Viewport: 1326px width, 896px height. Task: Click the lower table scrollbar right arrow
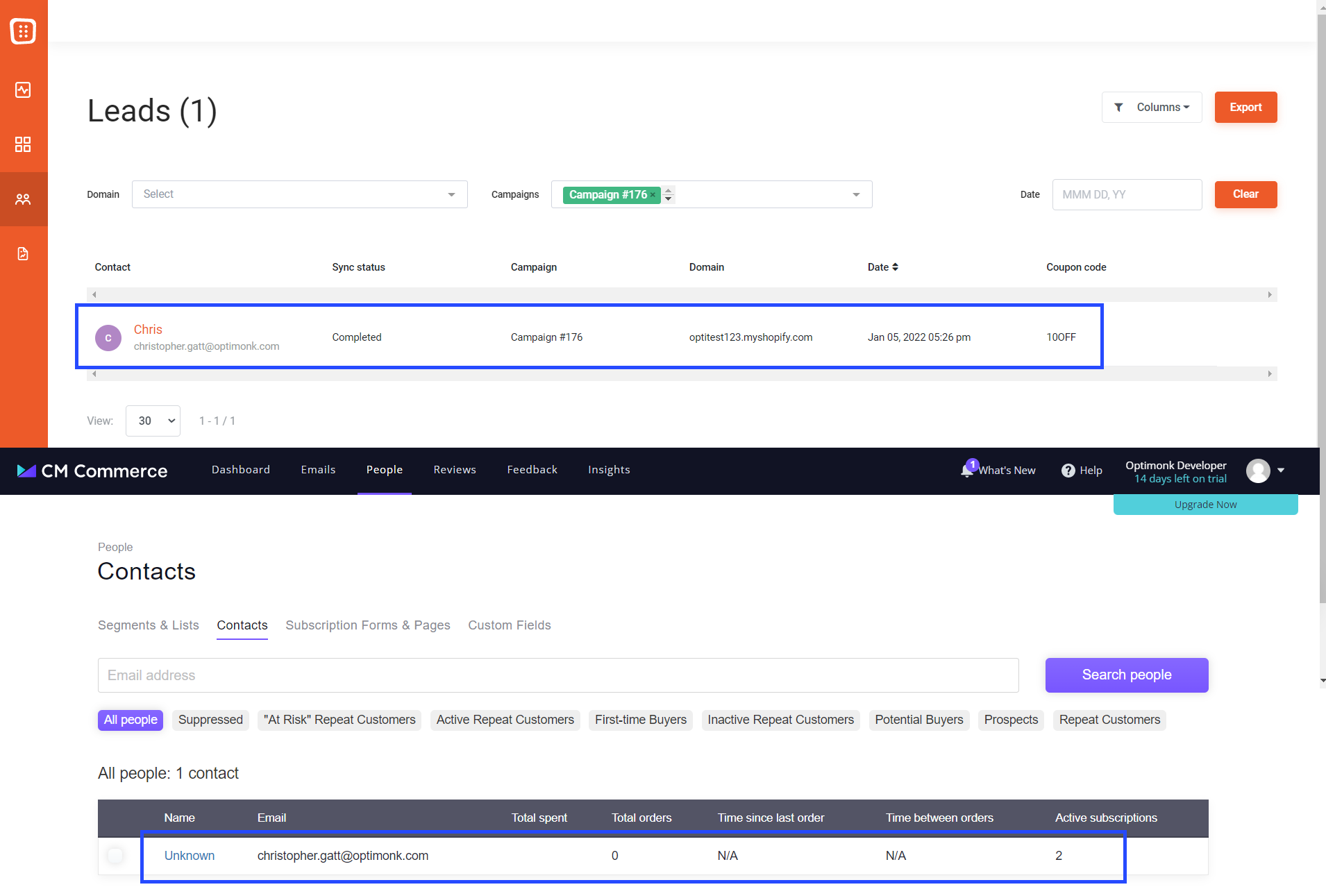tap(1270, 374)
